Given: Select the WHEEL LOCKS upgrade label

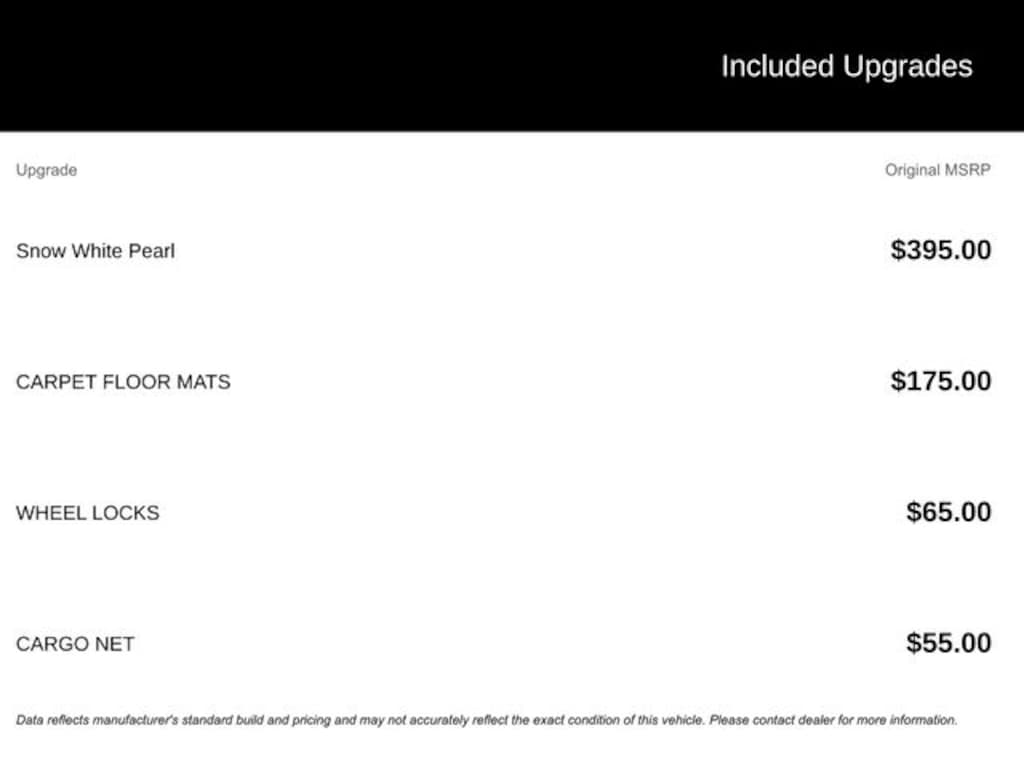Looking at the screenshot, I should coord(87,513).
